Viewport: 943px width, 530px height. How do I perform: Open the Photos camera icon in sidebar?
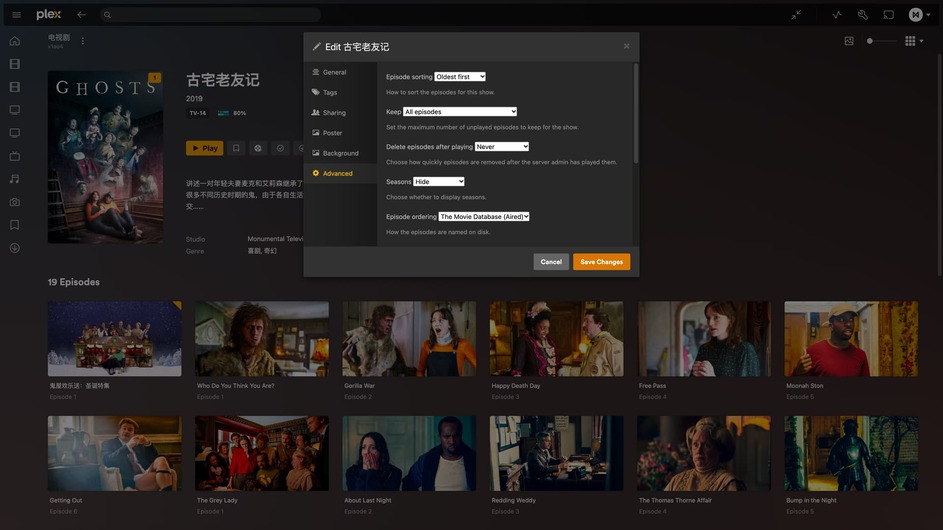pyautogui.click(x=15, y=202)
